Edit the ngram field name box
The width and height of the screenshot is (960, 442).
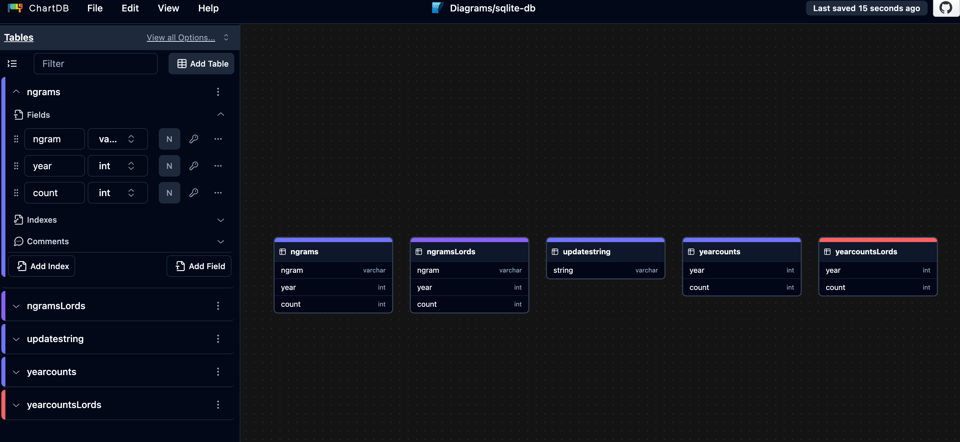pyautogui.click(x=54, y=139)
